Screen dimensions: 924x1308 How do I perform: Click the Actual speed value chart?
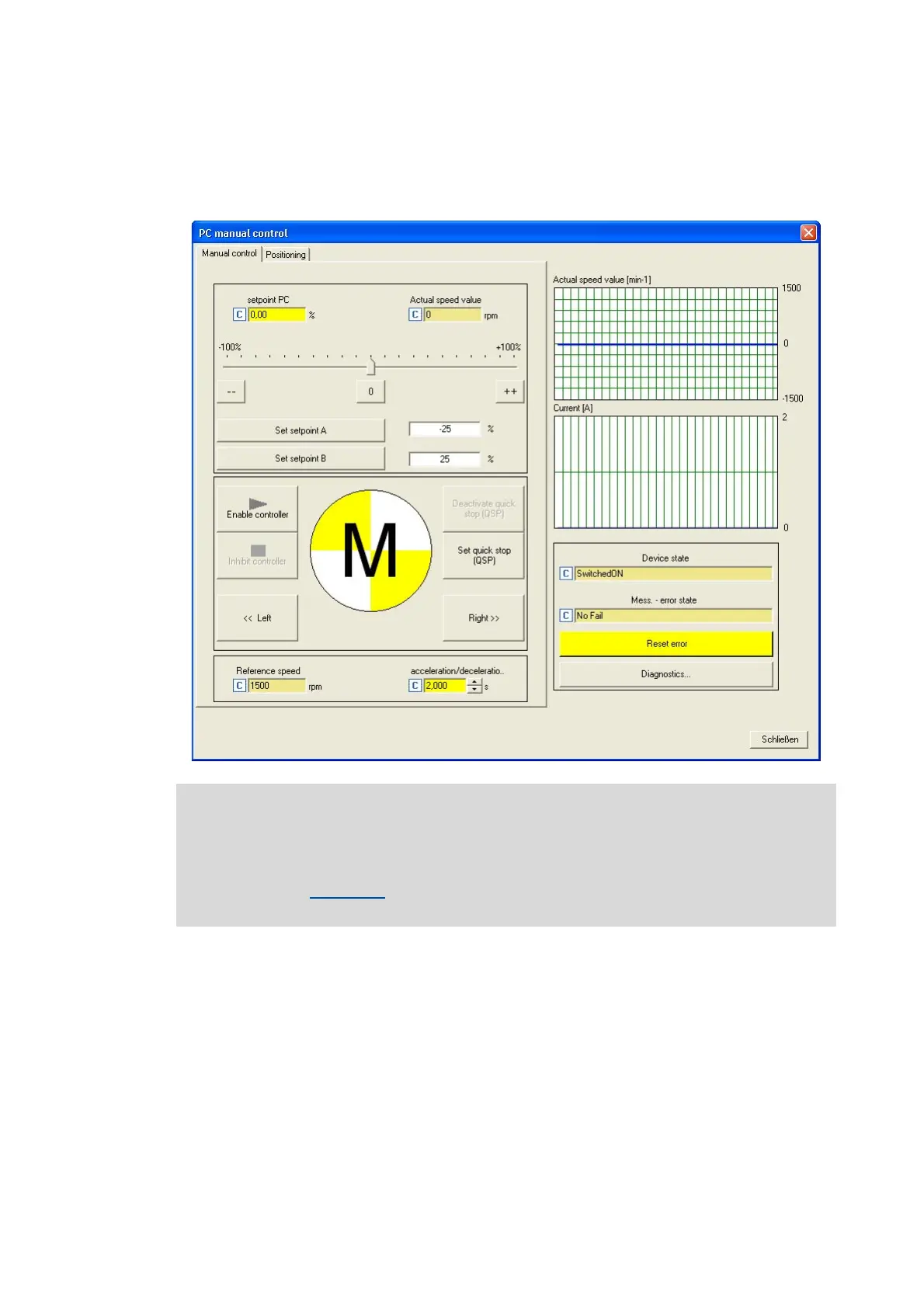click(x=665, y=344)
